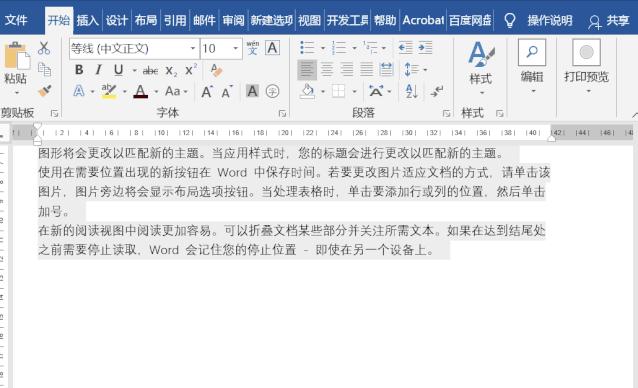The width and height of the screenshot is (638, 388).
Task: Toggle Character Shading icon
Action: click(x=252, y=91)
